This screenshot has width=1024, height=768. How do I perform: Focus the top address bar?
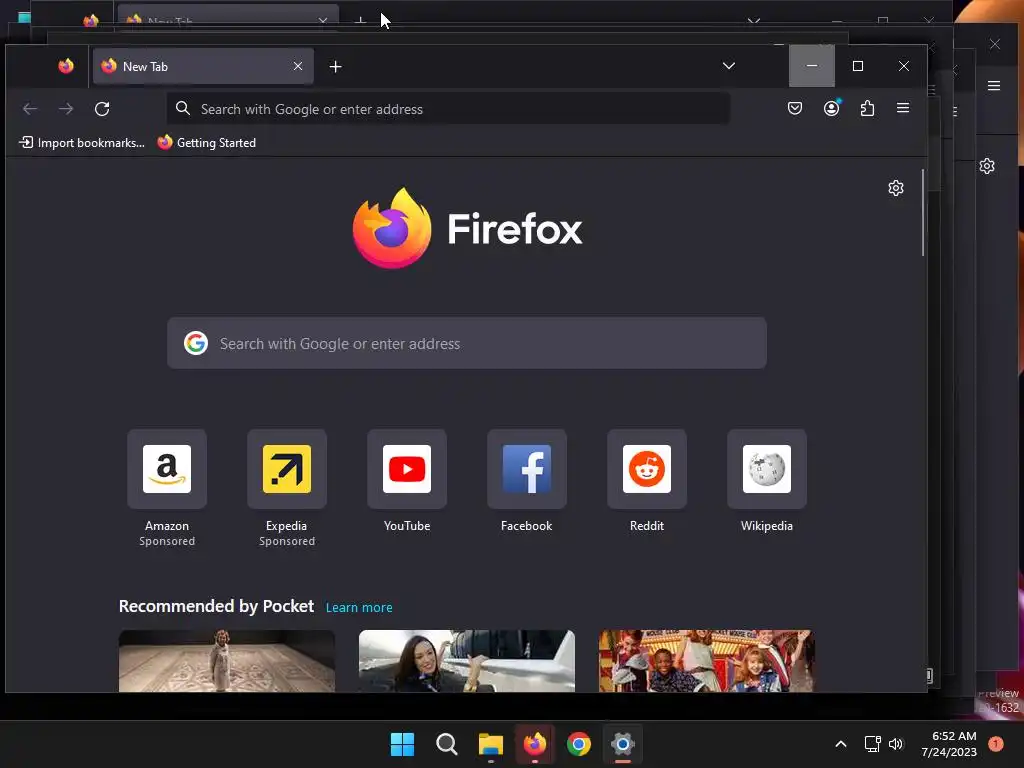click(x=449, y=109)
